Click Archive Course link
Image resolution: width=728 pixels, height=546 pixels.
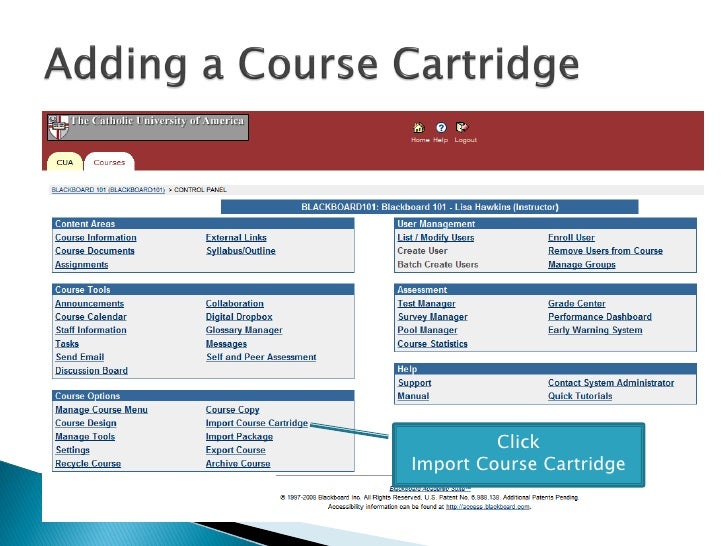[x=238, y=463]
